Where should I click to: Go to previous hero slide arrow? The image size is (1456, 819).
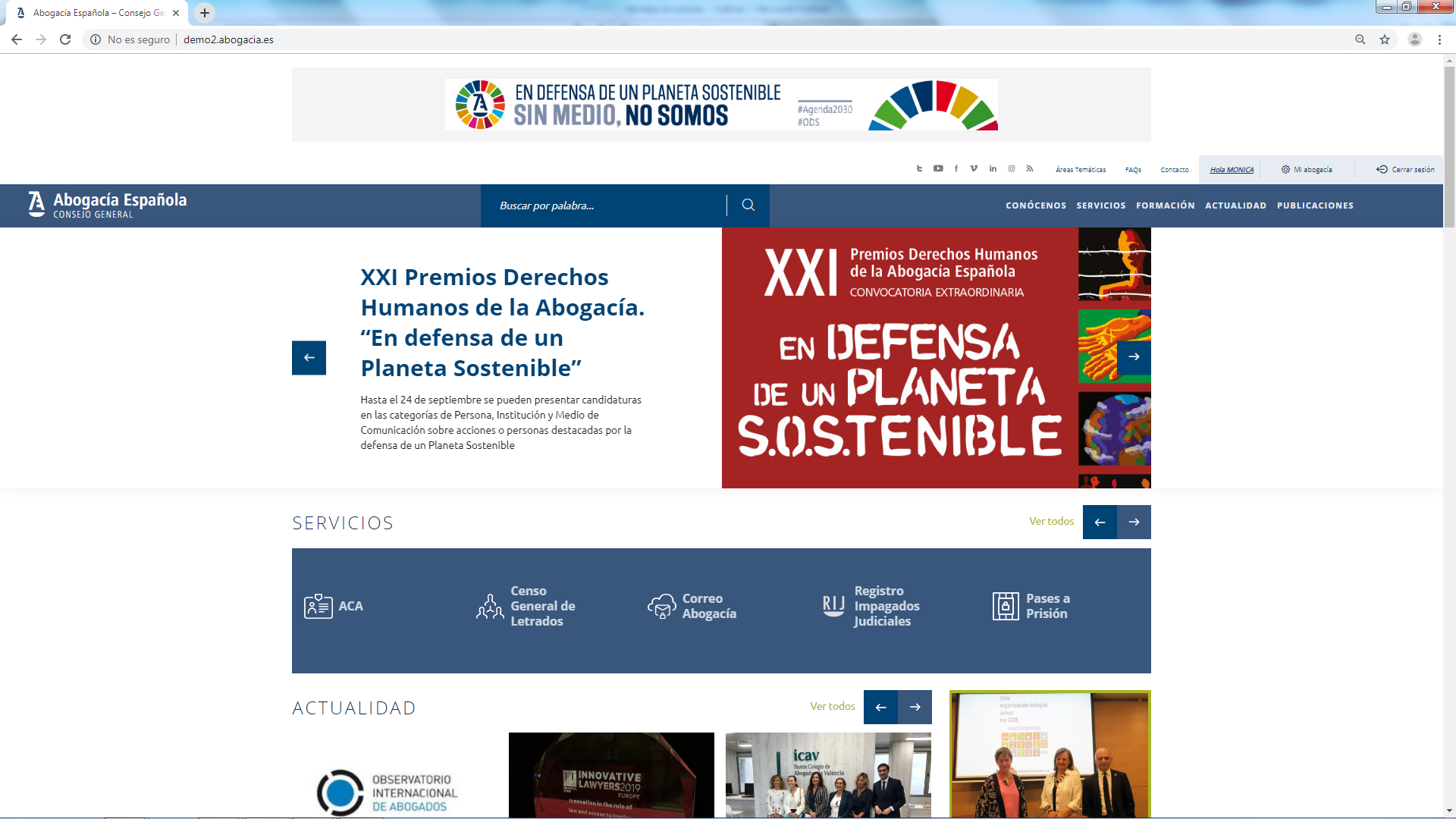(309, 358)
